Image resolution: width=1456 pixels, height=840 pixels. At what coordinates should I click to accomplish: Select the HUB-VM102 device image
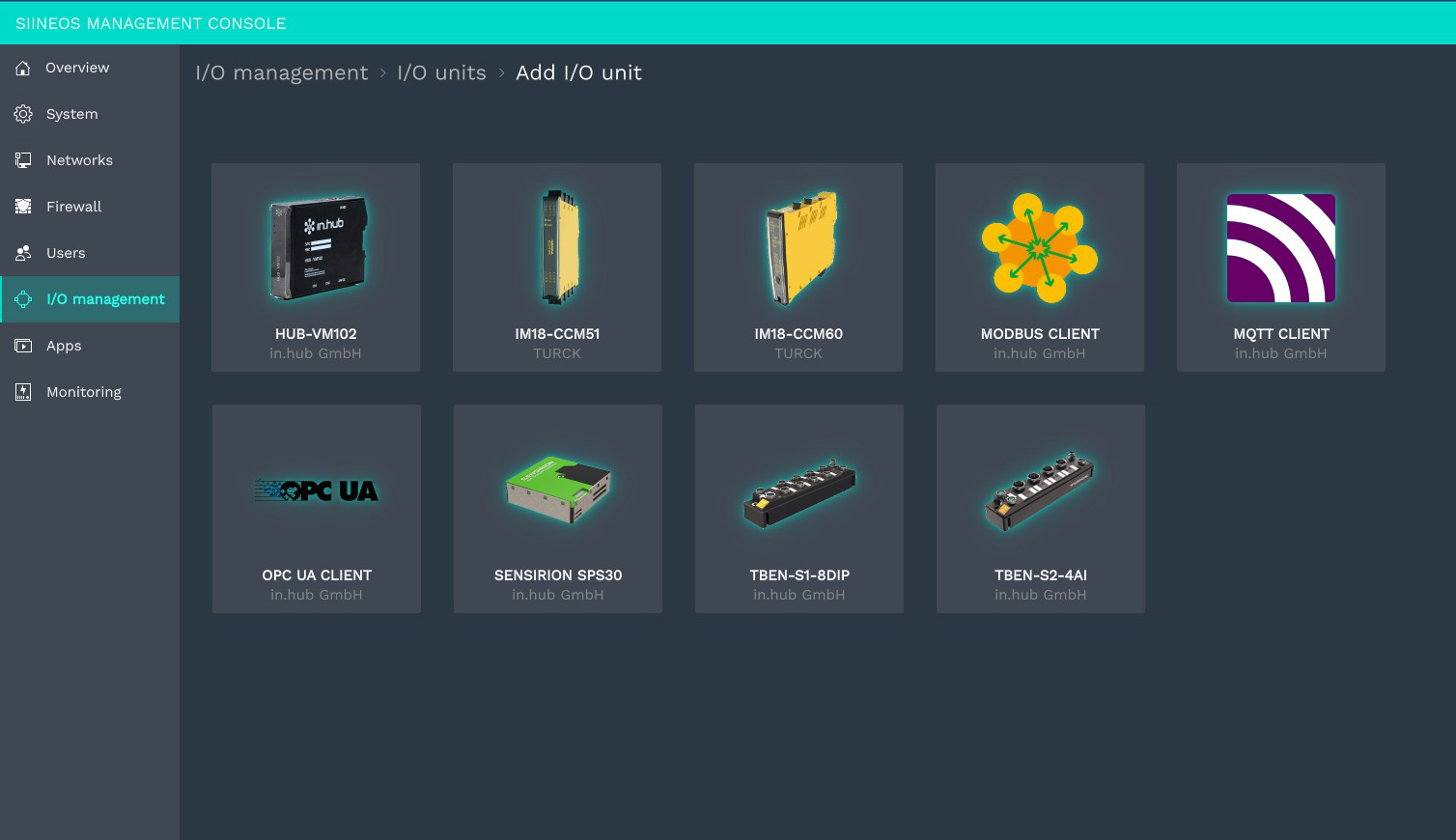click(x=318, y=248)
